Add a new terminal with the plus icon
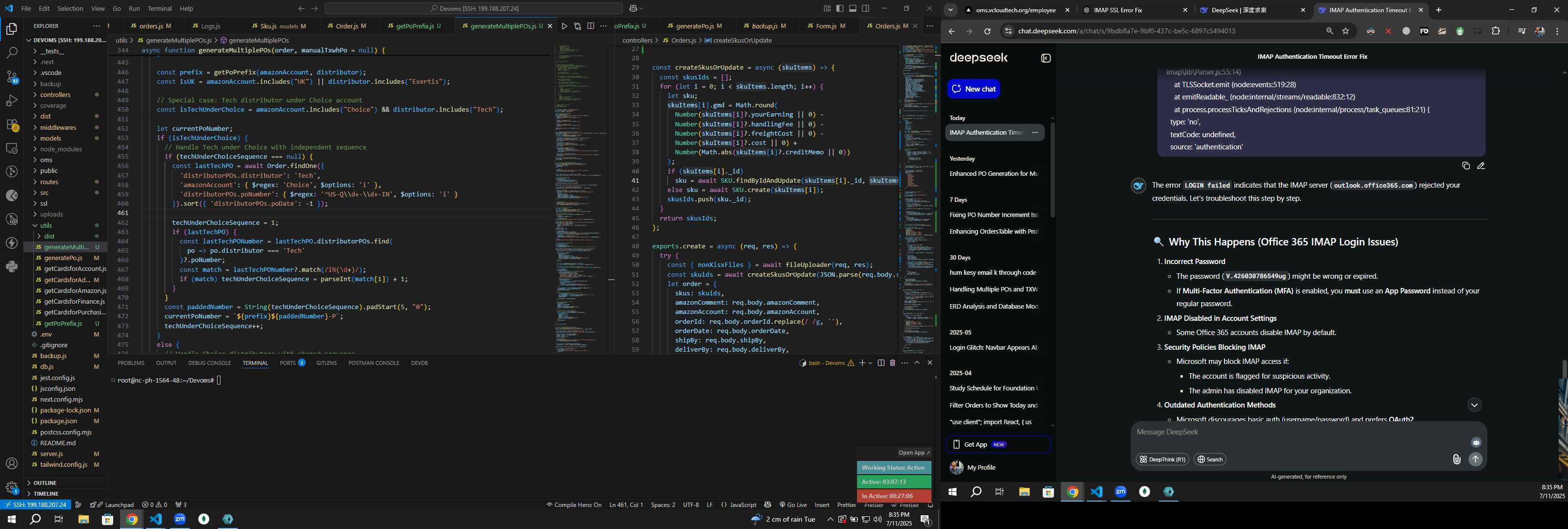Viewport: 1568px width, 529px height. tap(862, 363)
